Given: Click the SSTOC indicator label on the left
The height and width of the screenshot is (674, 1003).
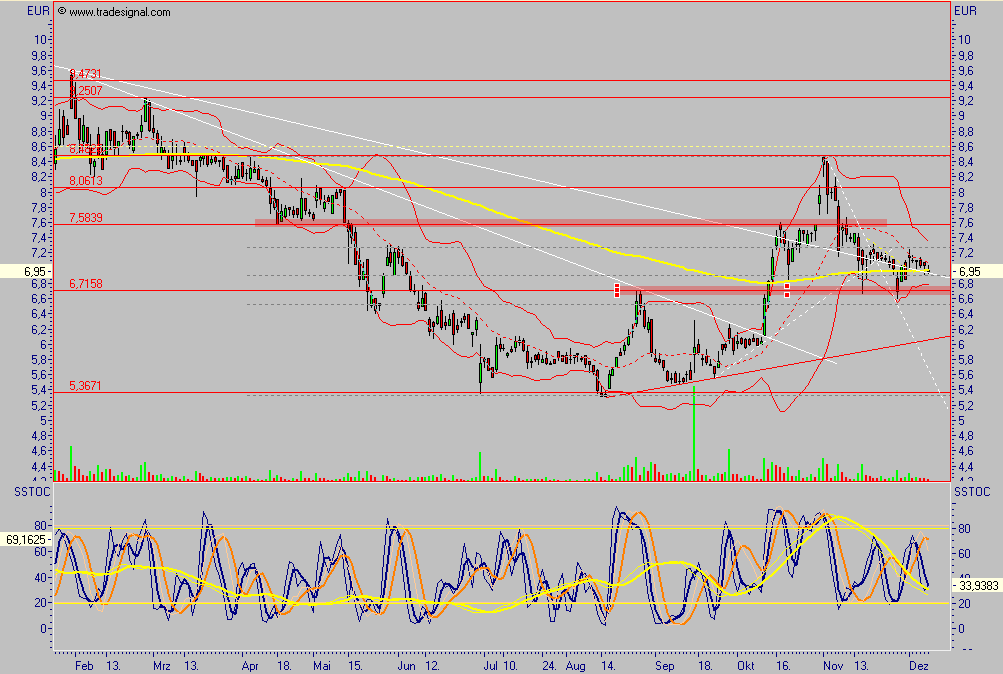Looking at the screenshot, I should [27, 493].
